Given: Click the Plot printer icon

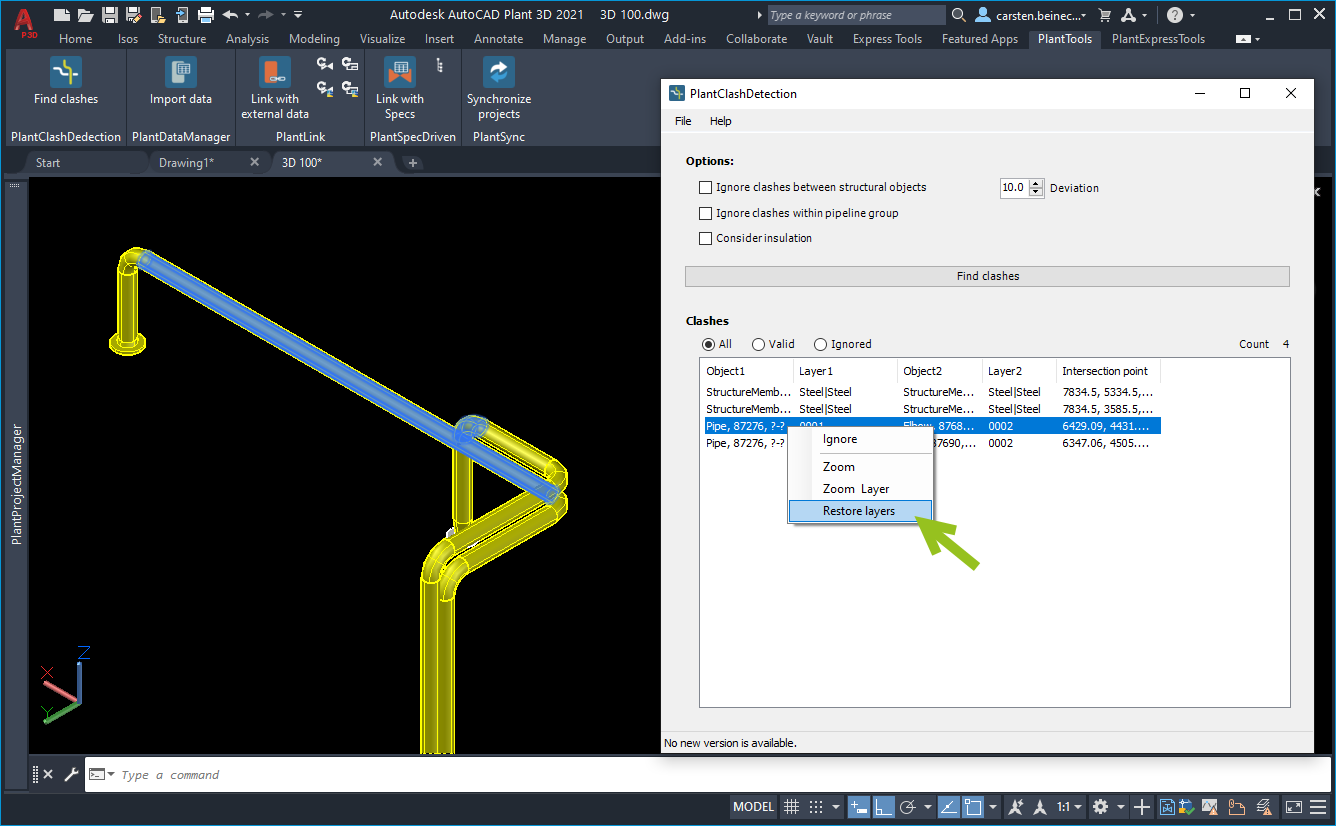Looking at the screenshot, I should (206, 14).
